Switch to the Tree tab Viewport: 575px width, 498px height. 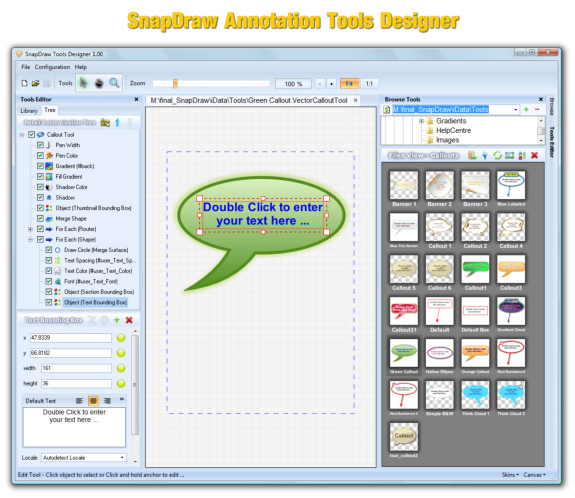coord(50,110)
